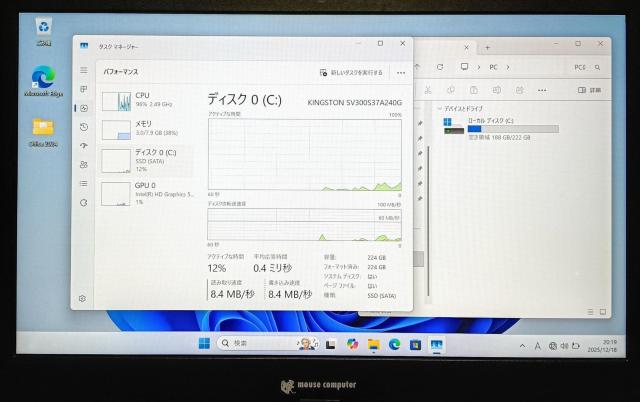Select CPU entry in performance list

[x=147, y=101]
